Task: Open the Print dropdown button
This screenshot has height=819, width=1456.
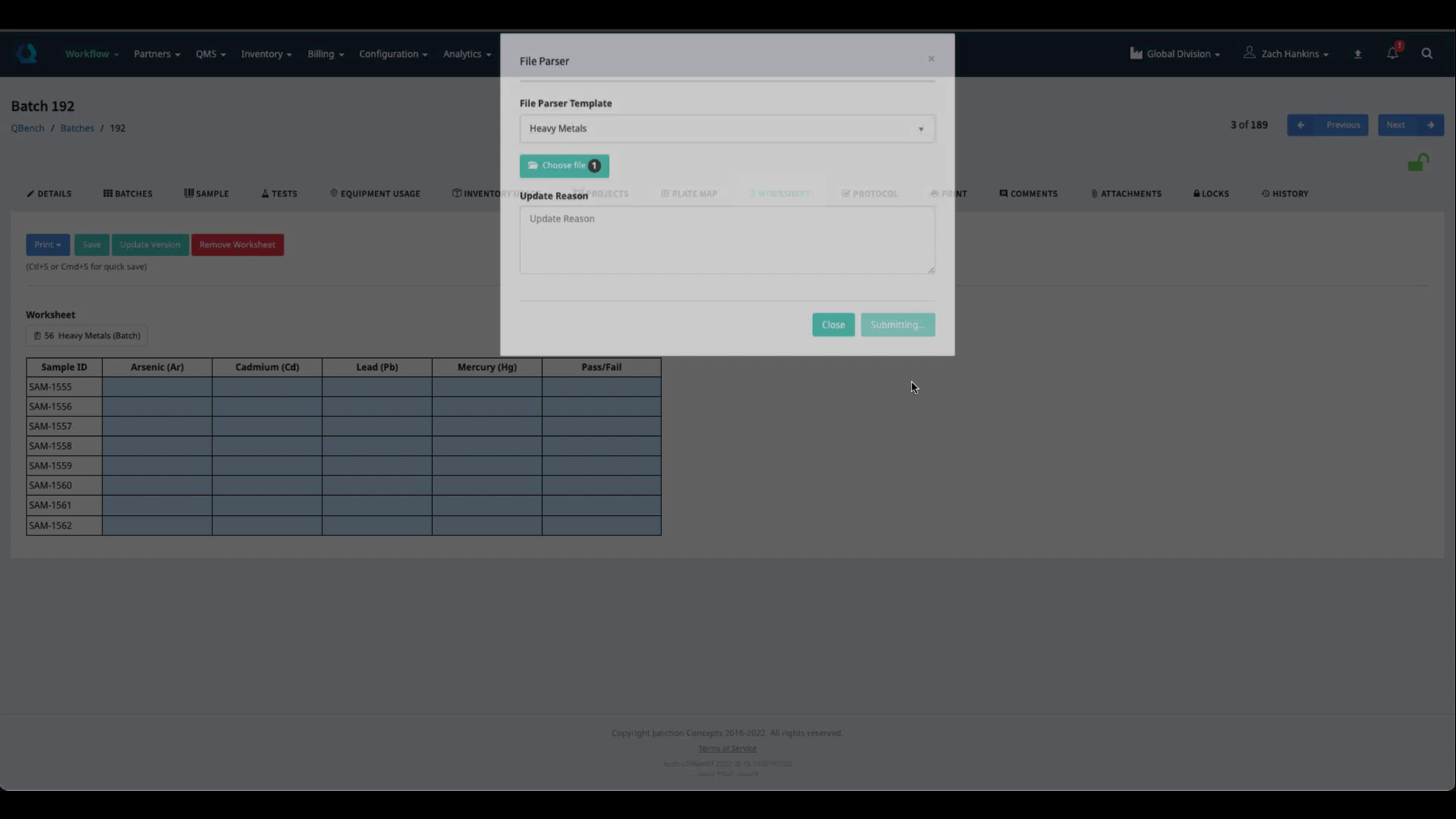Action: (47, 245)
